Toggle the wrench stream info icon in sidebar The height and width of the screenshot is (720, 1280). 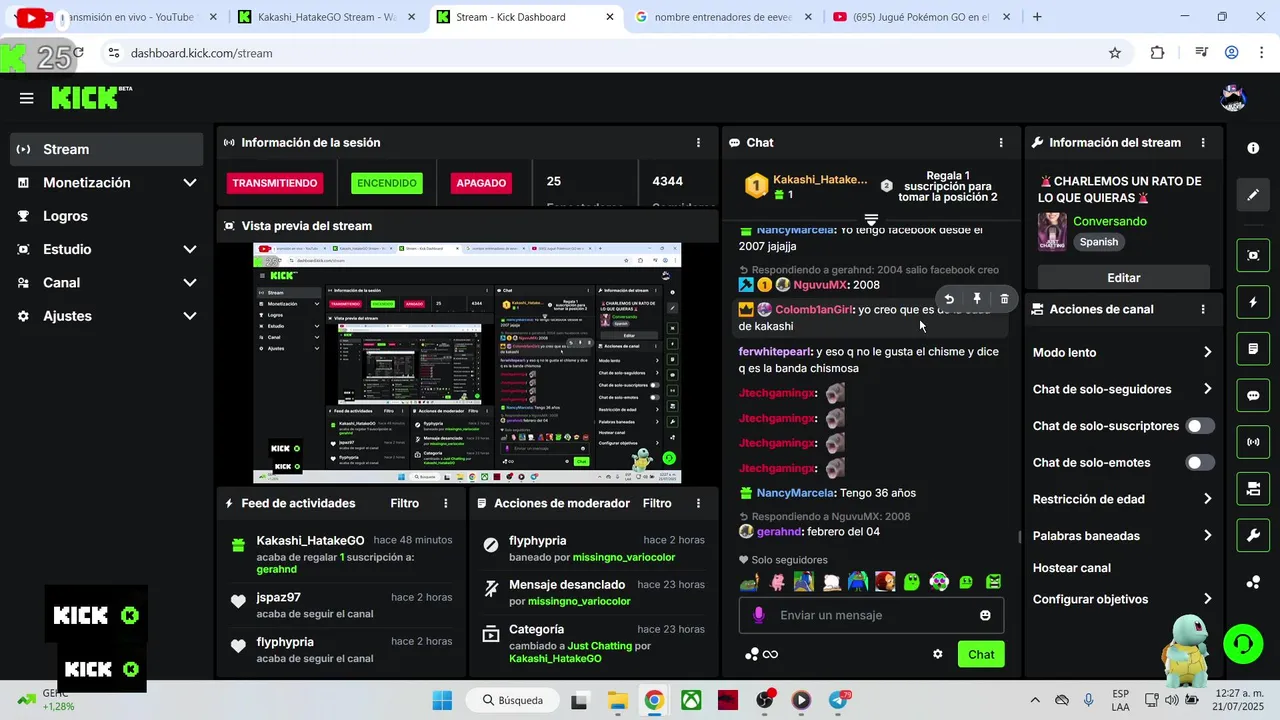click(x=1253, y=536)
